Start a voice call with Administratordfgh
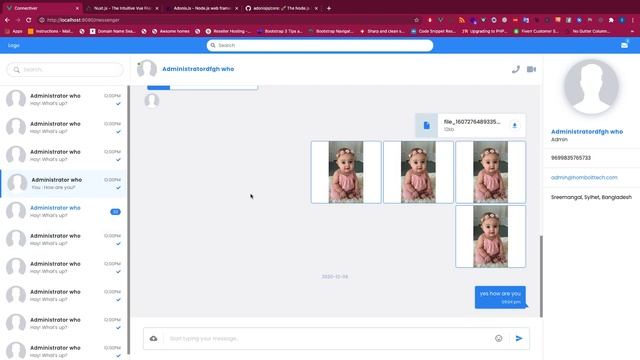Viewport: 640px width, 360px height. pyautogui.click(x=516, y=69)
